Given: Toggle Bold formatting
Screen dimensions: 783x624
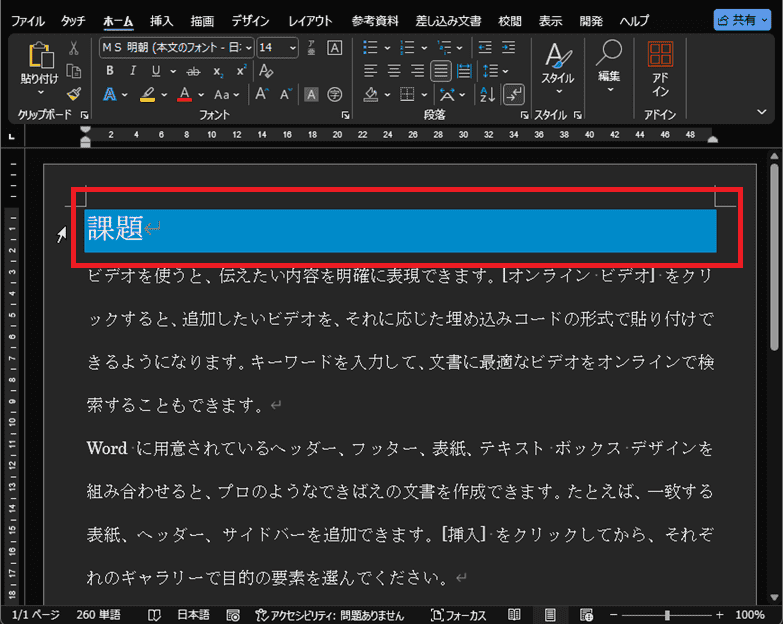Looking at the screenshot, I should 110,71.
